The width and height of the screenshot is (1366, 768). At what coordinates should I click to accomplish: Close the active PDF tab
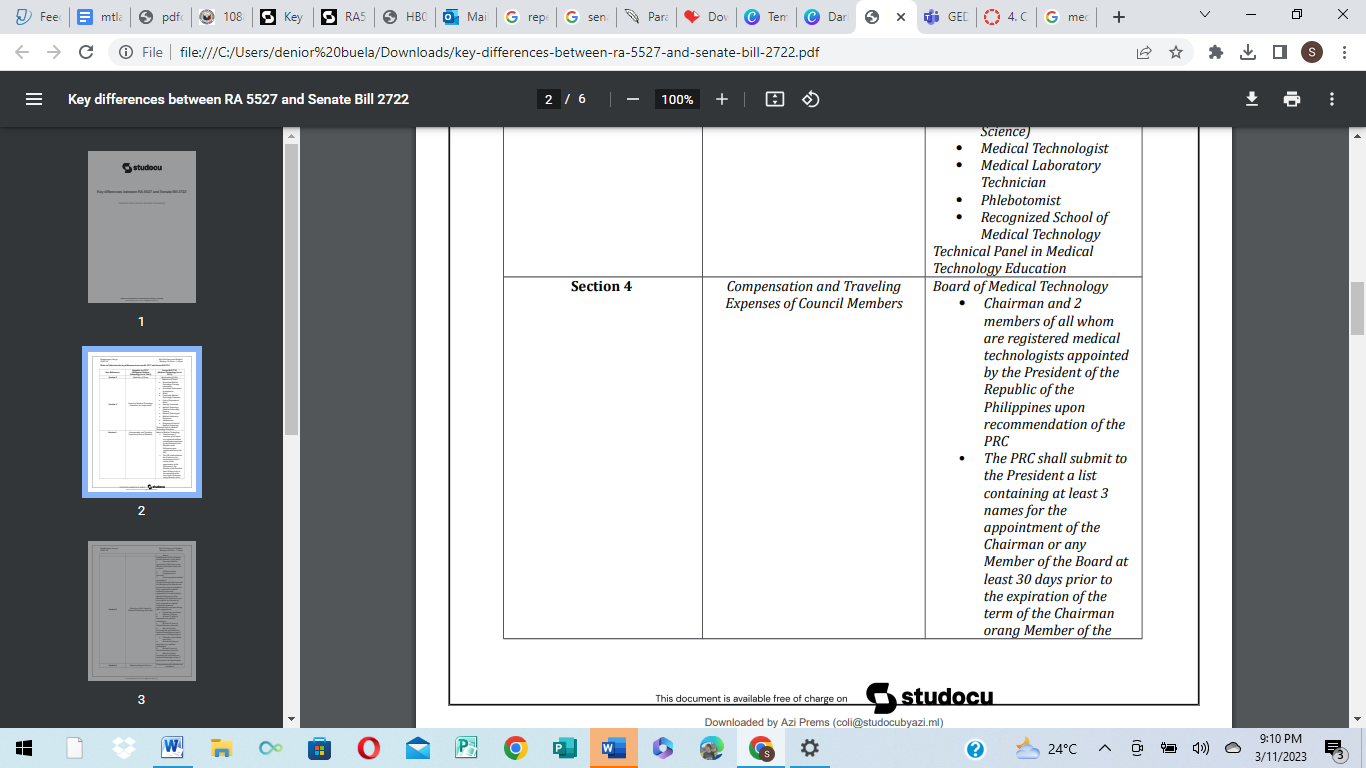[x=901, y=17]
